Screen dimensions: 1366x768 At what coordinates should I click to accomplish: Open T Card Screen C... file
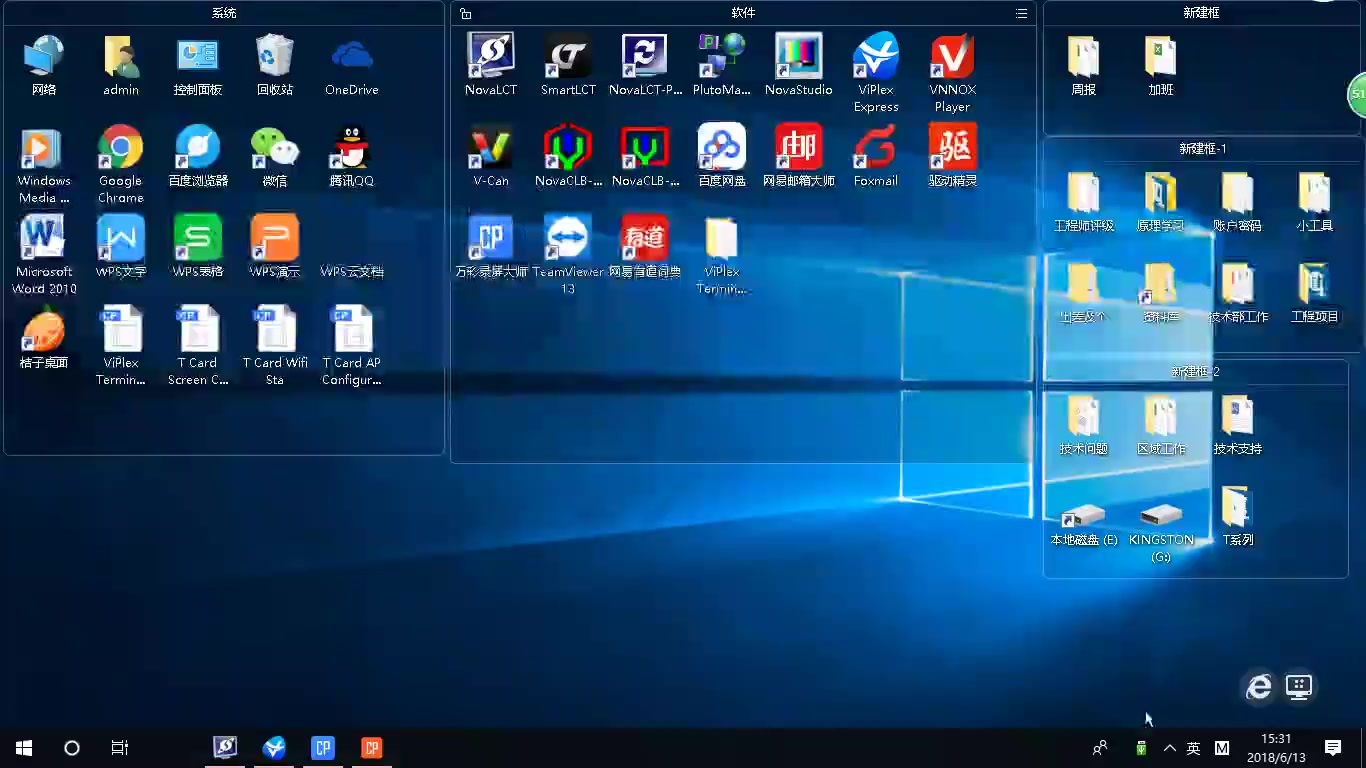198,345
